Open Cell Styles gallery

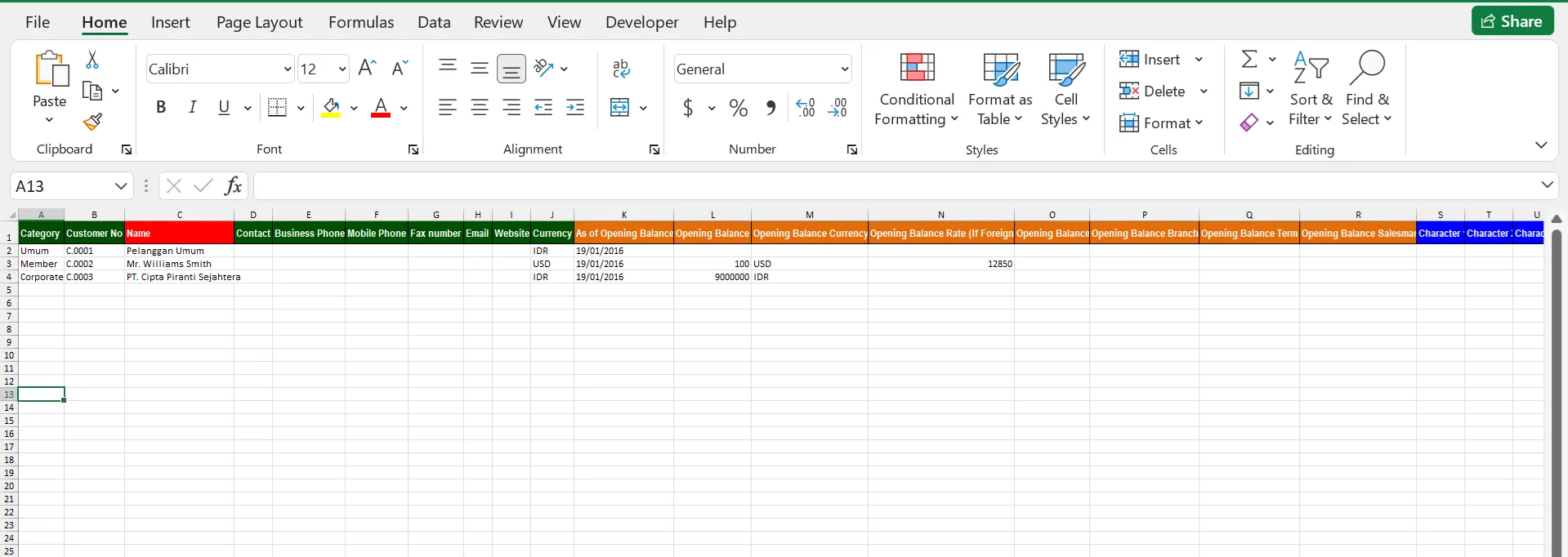(1065, 89)
